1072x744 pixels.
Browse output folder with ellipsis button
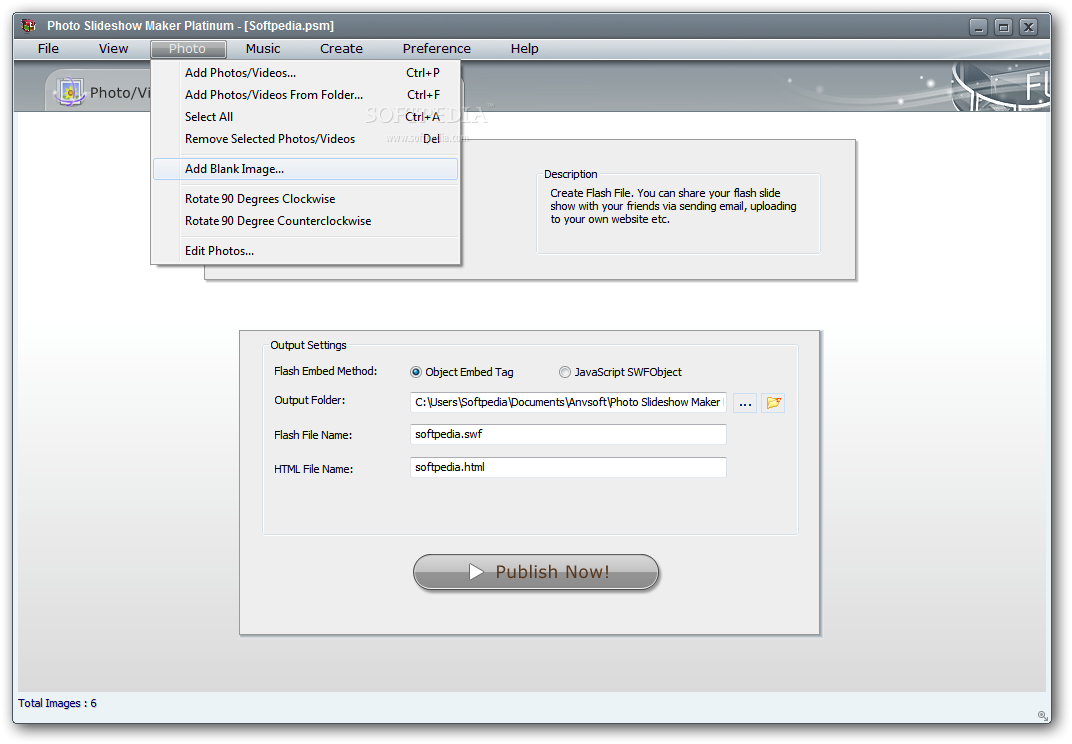coord(745,403)
